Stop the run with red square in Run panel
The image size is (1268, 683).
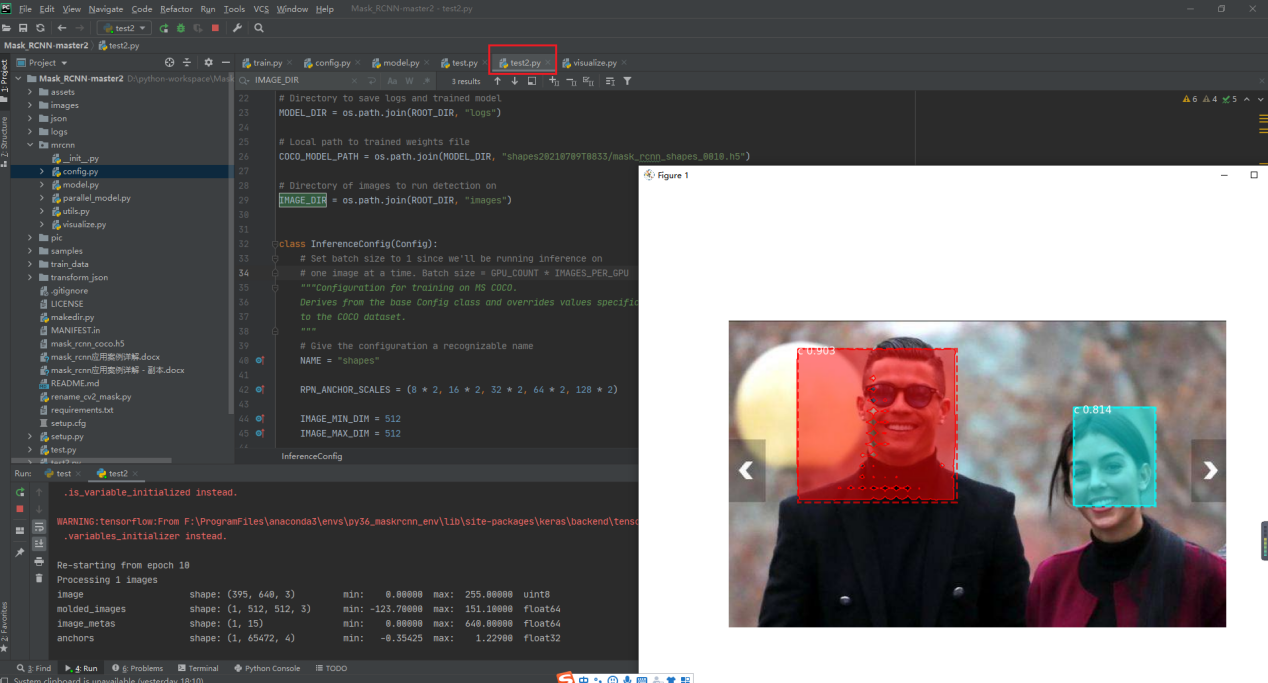(20, 508)
